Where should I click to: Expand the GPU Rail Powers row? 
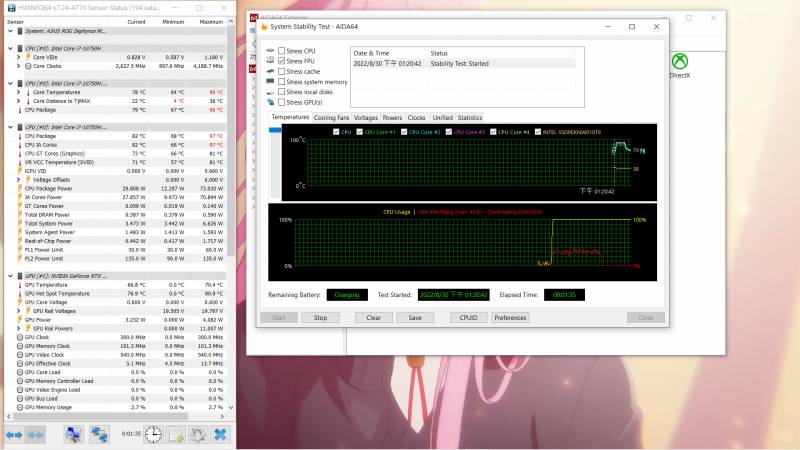tap(18, 329)
